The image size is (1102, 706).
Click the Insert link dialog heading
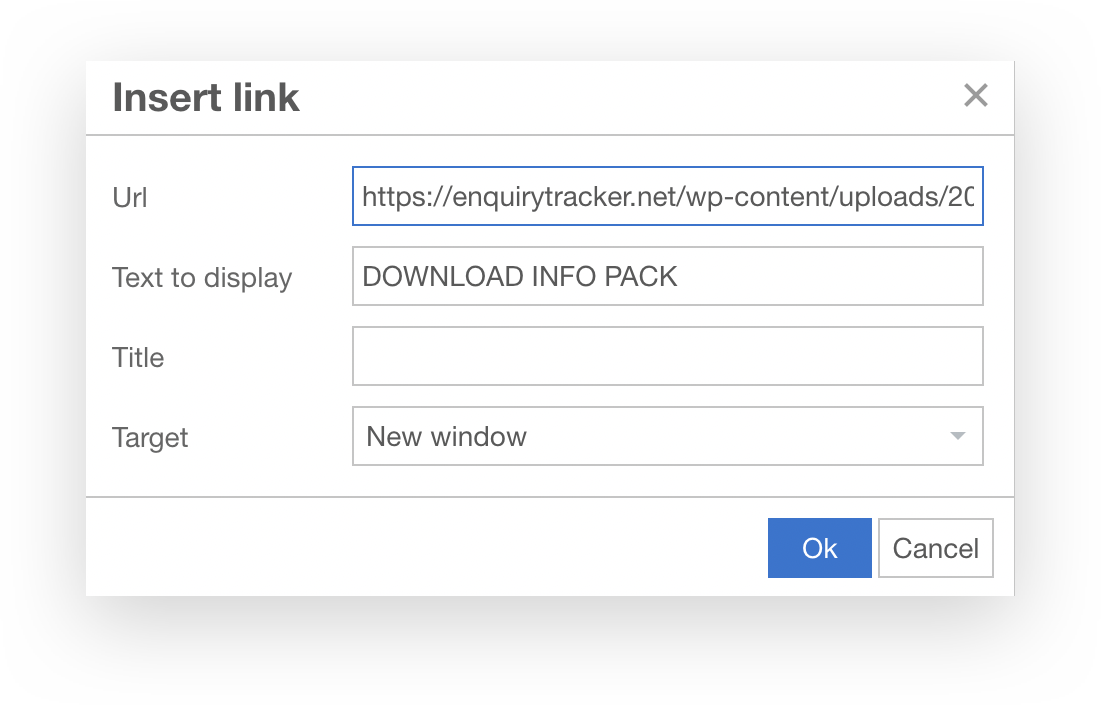(x=206, y=97)
